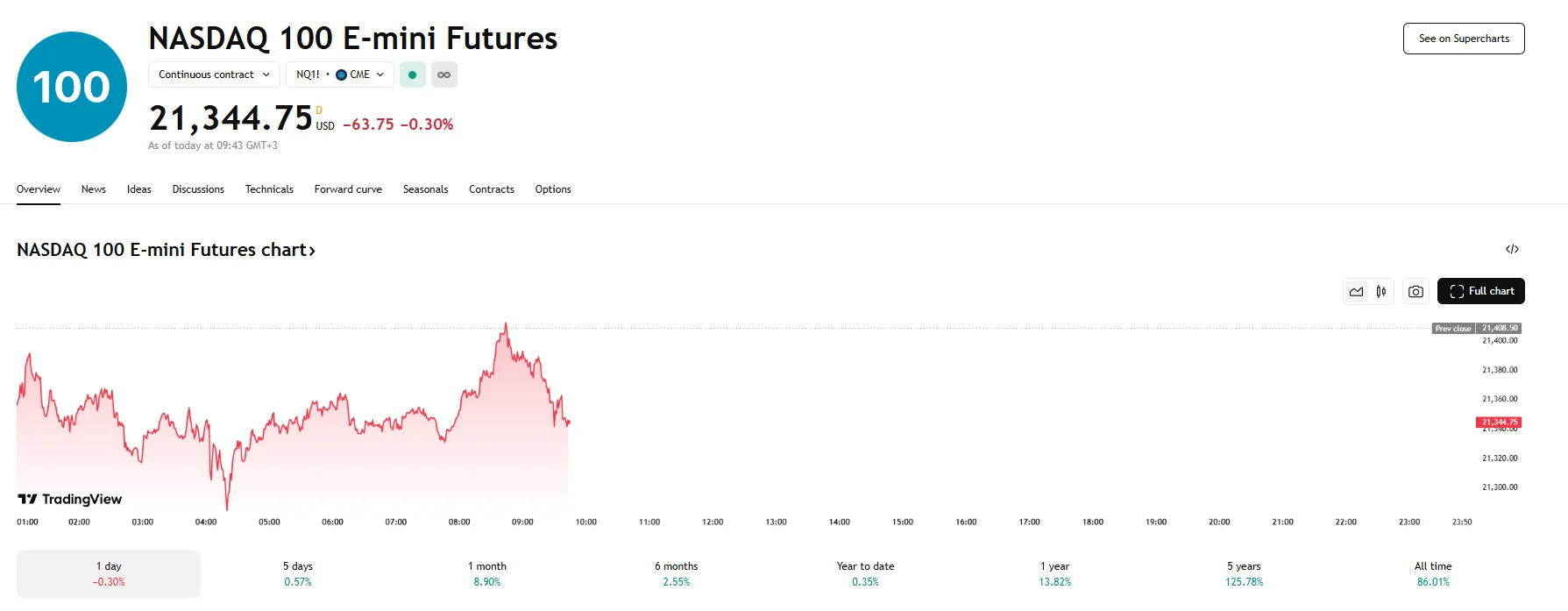Click the NASDAQ 100 round logo
Viewport: 1568px width, 611px height.
tap(72, 87)
